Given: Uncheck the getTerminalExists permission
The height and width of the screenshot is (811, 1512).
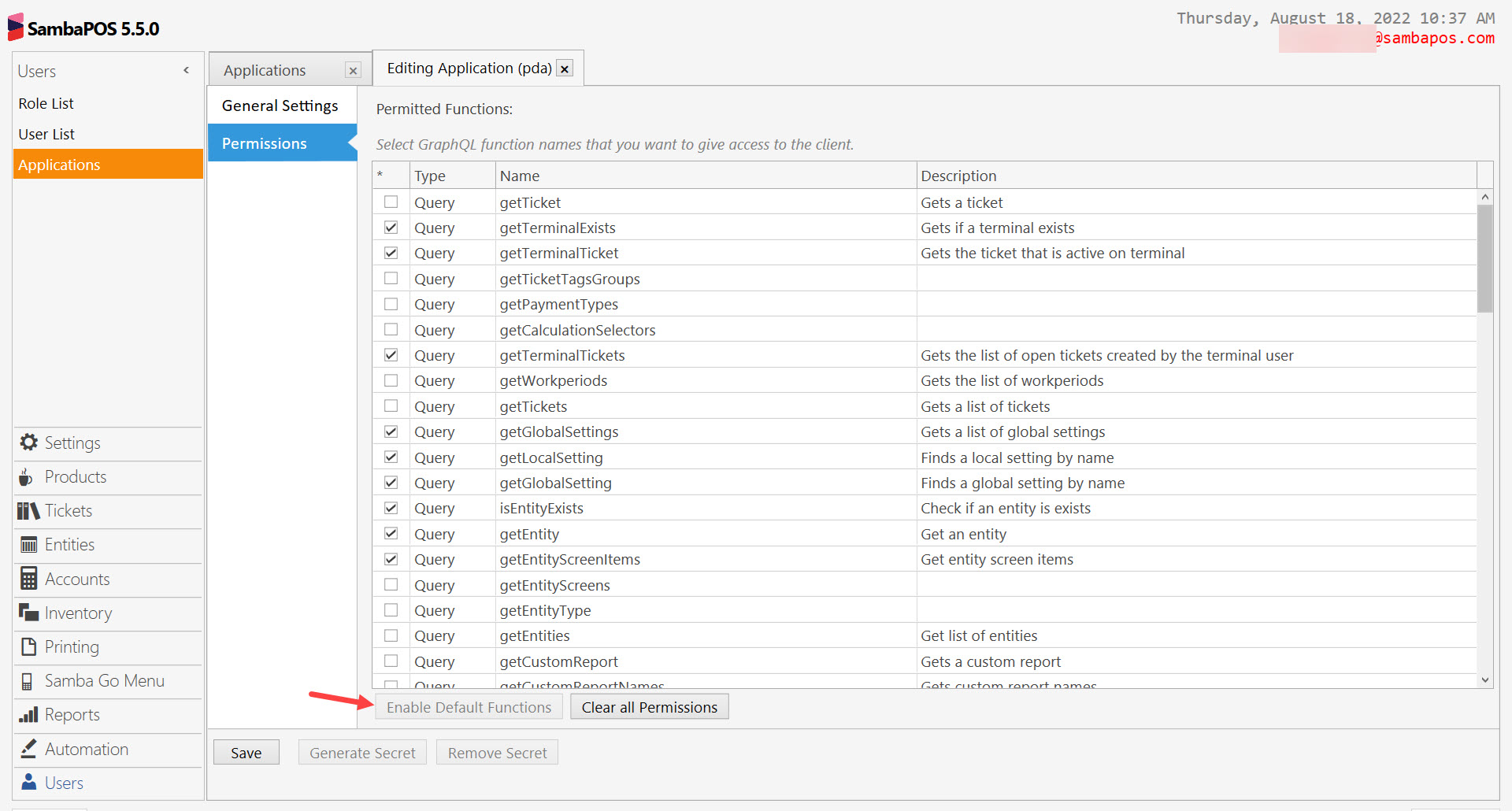Looking at the screenshot, I should point(391,227).
